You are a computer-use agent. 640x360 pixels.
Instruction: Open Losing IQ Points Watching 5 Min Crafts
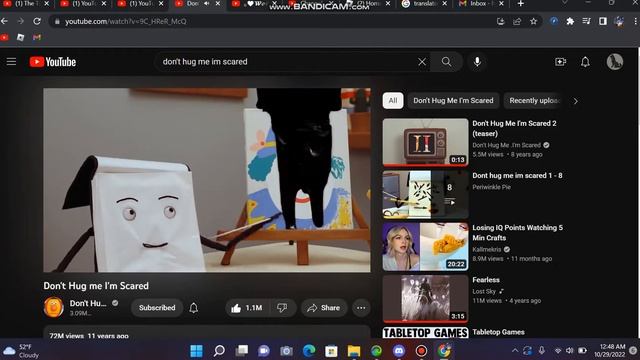pos(517,233)
